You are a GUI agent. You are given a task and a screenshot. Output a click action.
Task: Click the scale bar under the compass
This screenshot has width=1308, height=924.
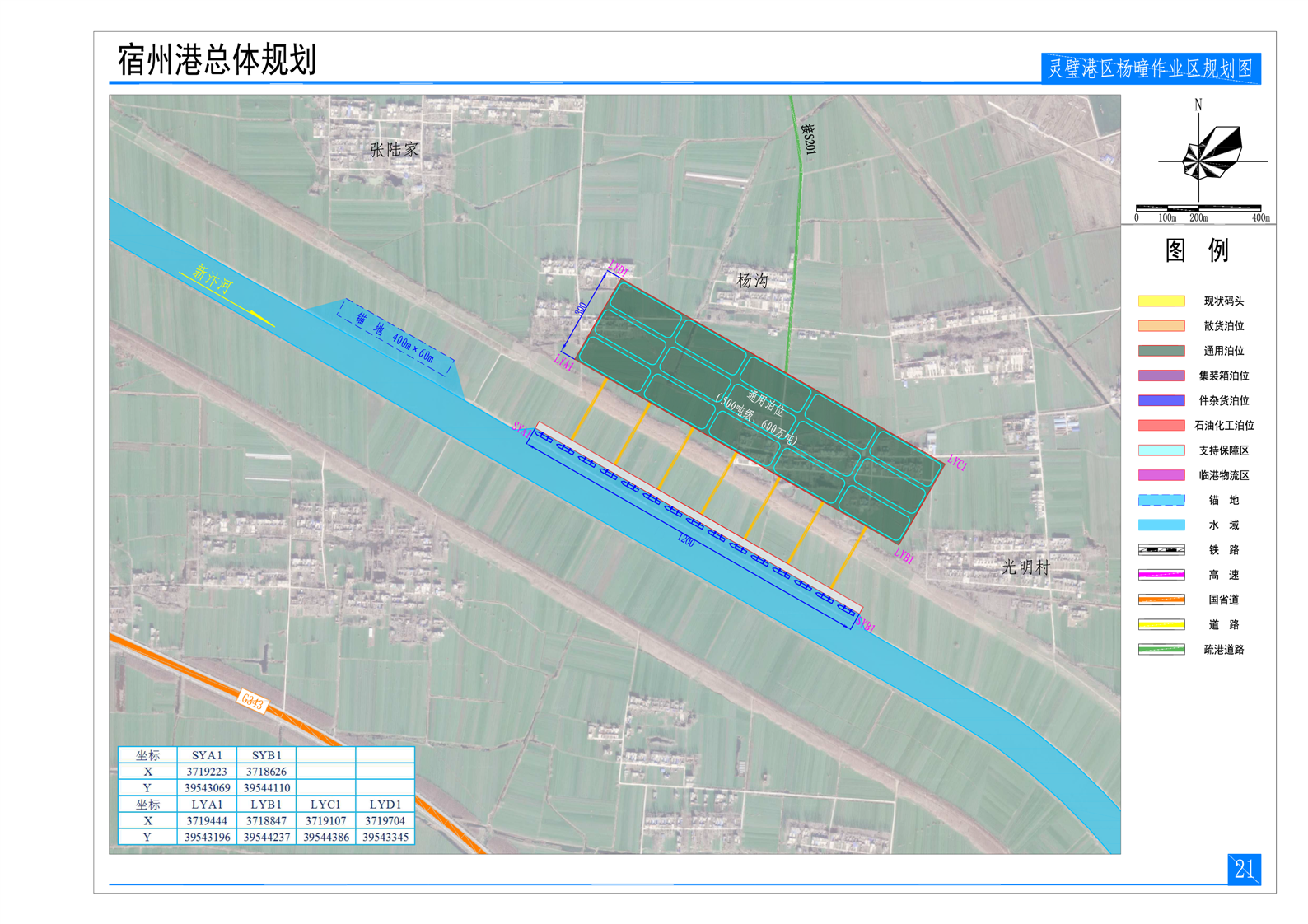coord(1198,208)
